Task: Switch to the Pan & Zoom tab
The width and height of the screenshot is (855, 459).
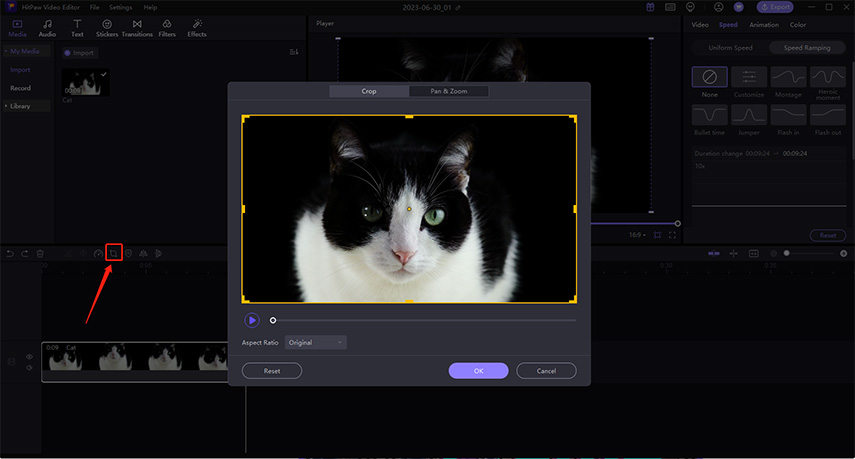Action: point(449,91)
